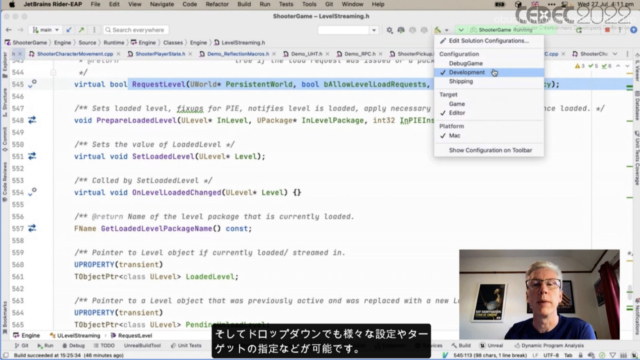Open the Run tool window

(45, 346)
